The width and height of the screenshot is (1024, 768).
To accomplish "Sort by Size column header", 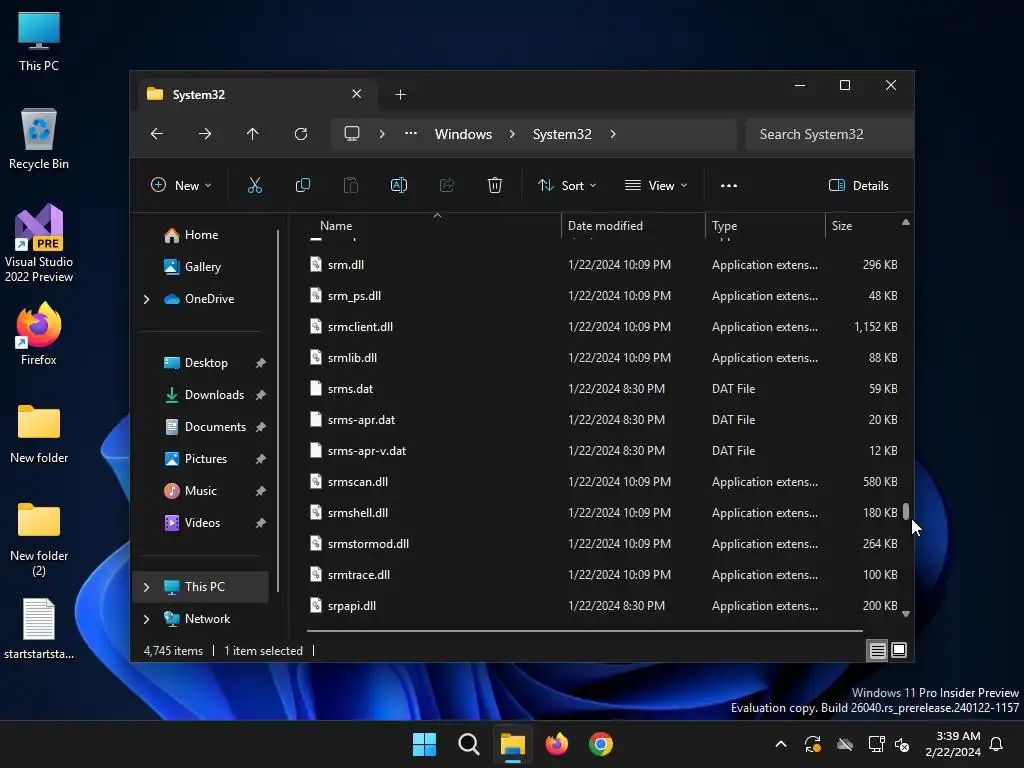I will [x=863, y=225].
